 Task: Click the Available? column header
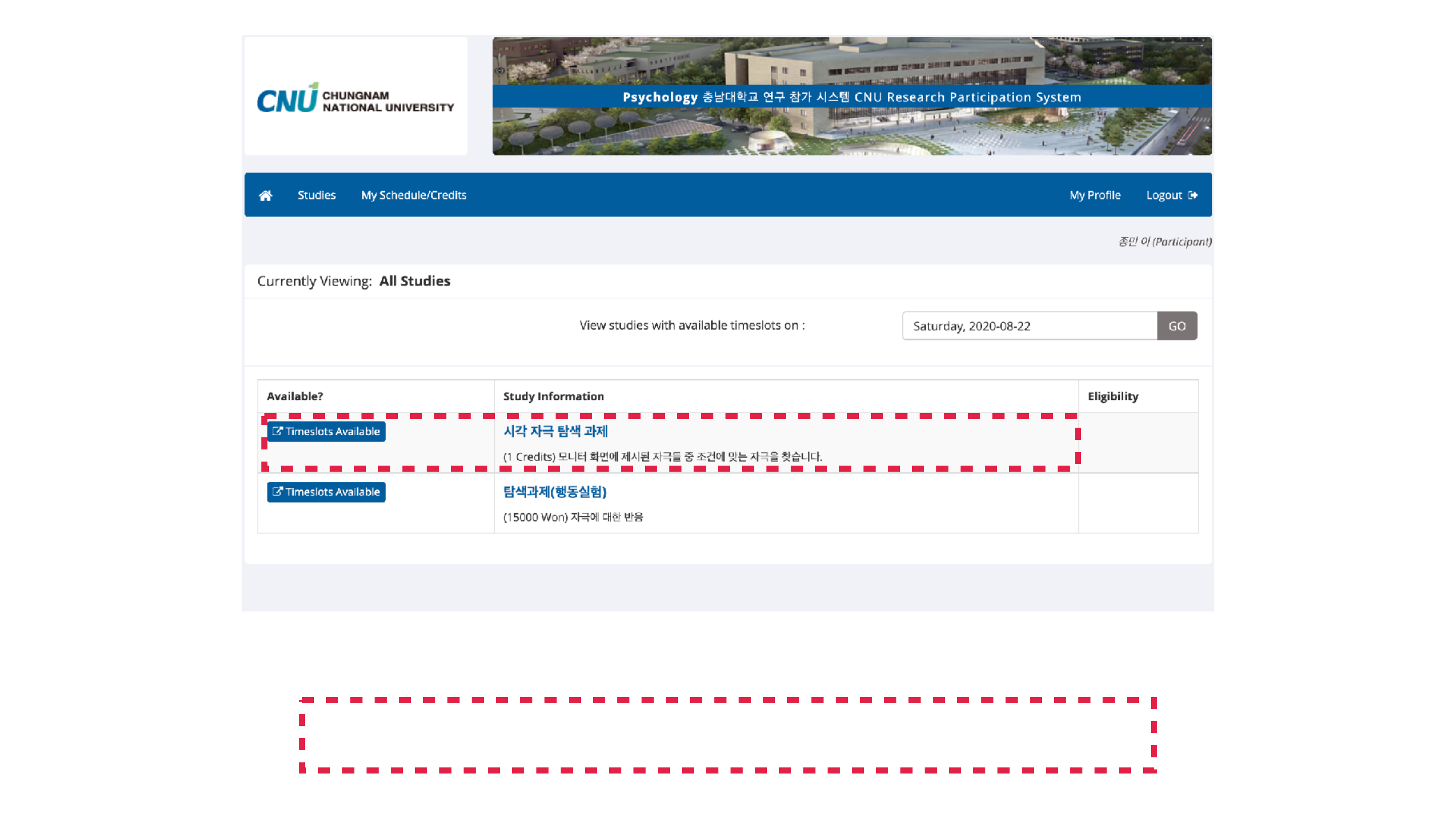pos(294,396)
